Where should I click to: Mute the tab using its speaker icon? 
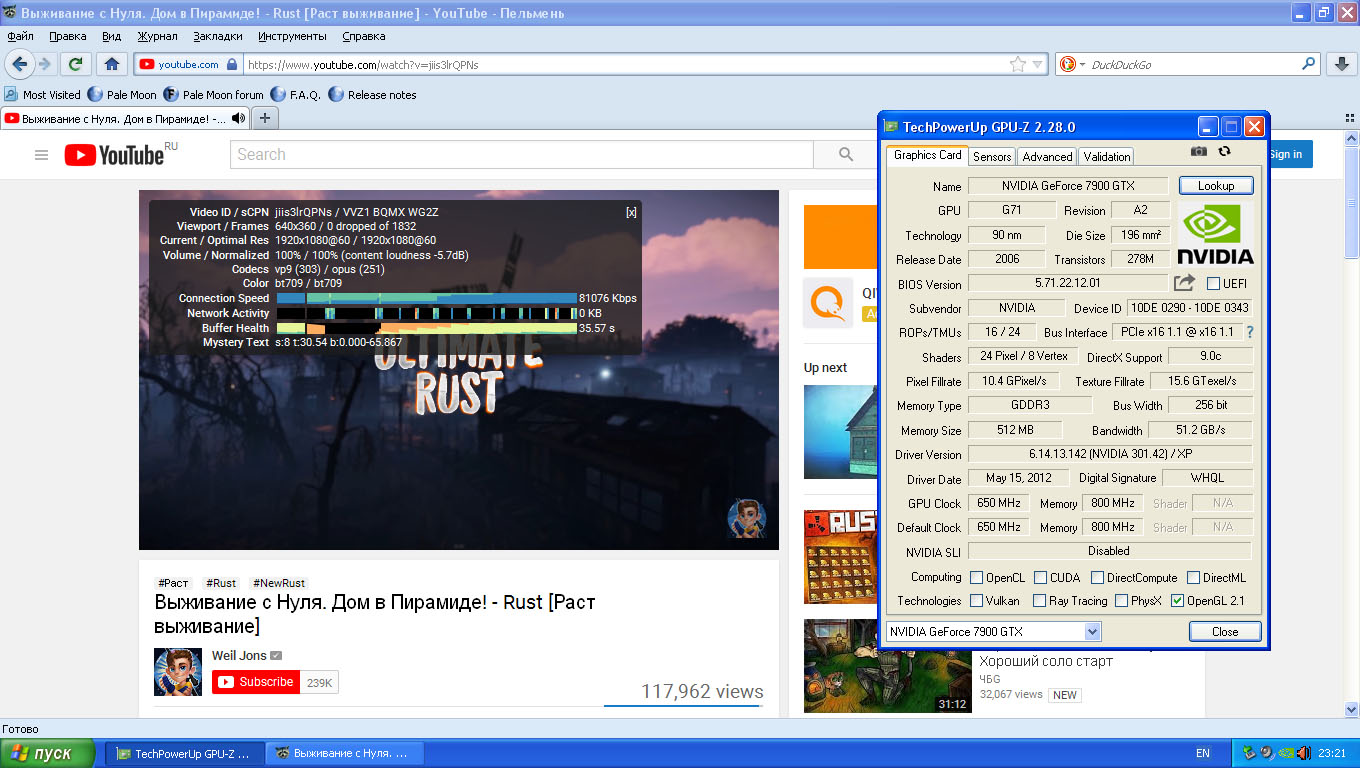point(238,118)
